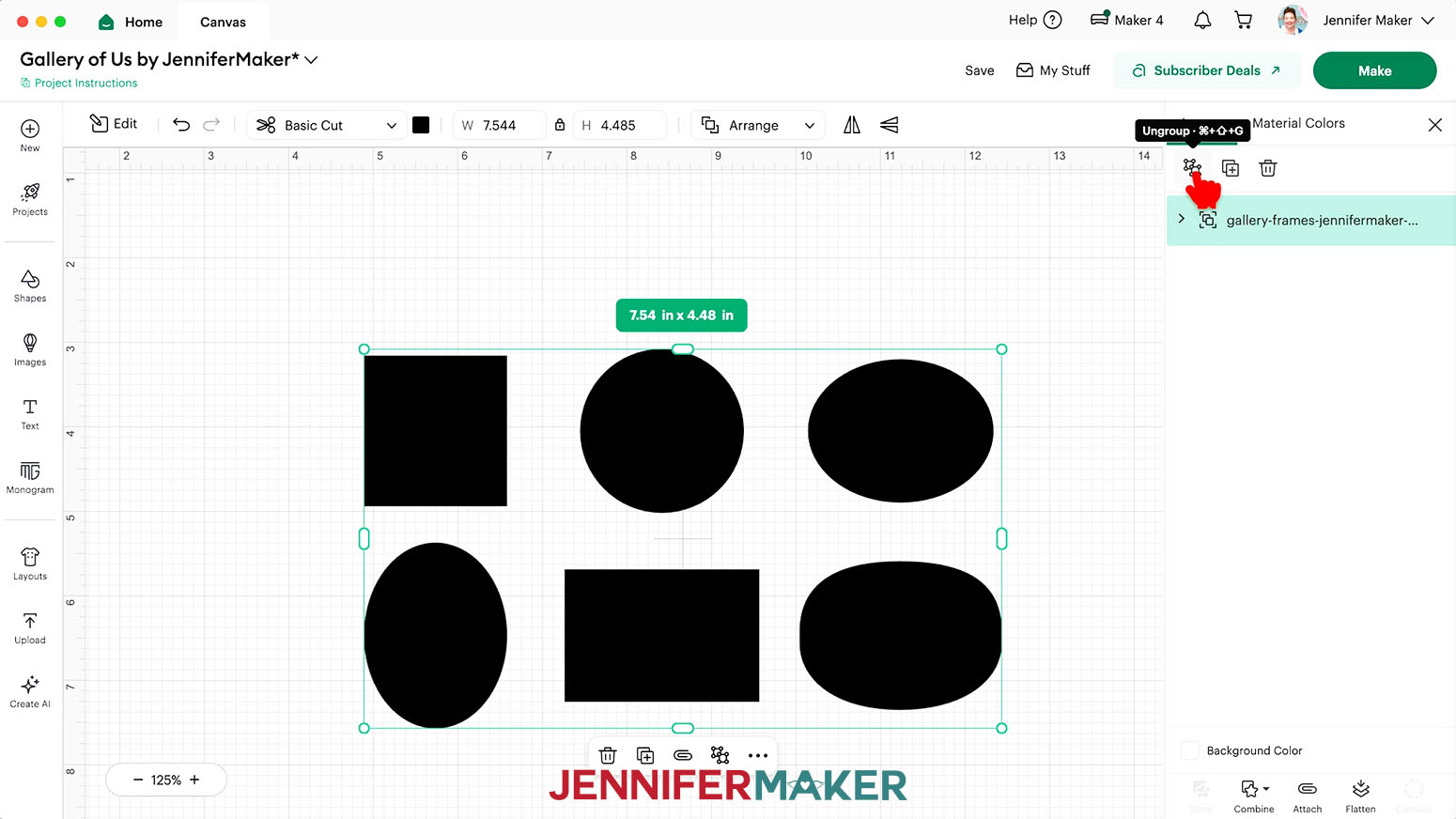Click the Undo arrow

(181, 125)
